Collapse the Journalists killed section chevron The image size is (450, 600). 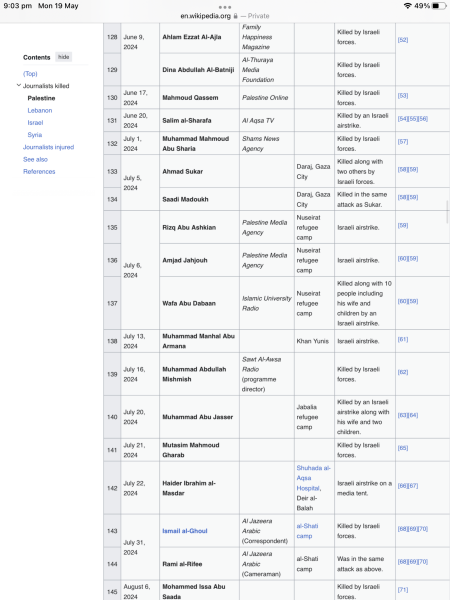click(x=18, y=85)
